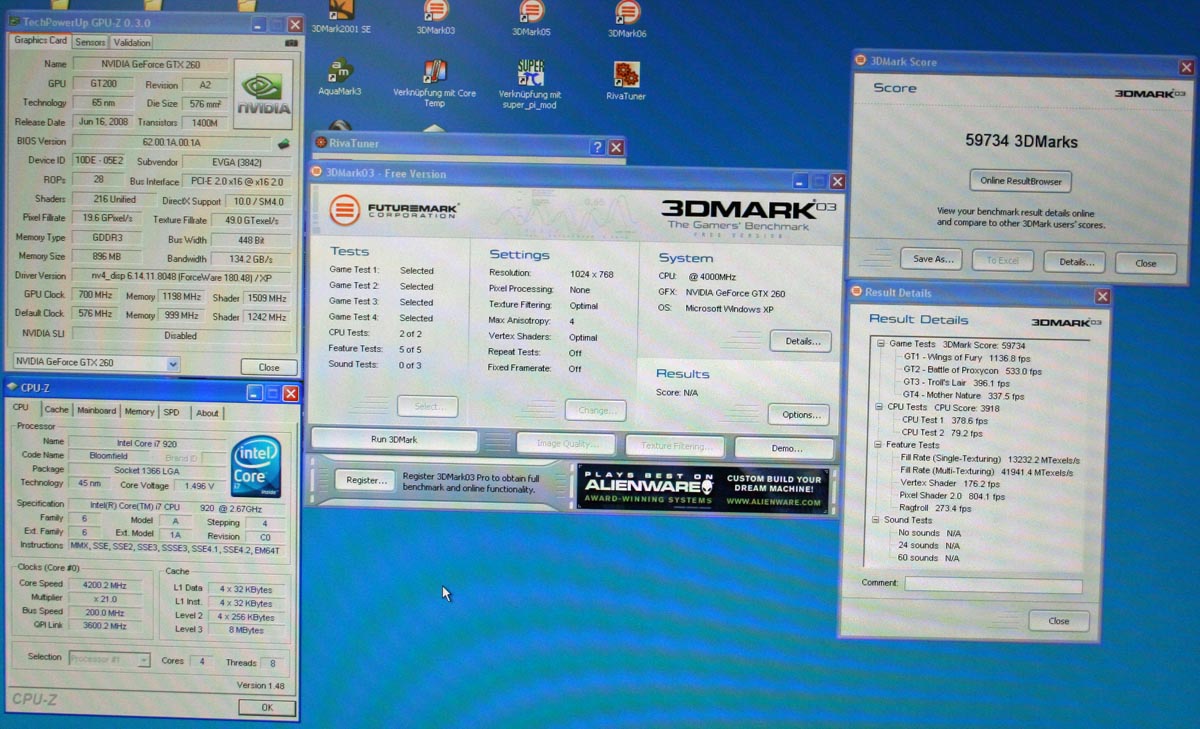Close the Result Details window via X
1200x729 pixels.
coord(1102,297)
